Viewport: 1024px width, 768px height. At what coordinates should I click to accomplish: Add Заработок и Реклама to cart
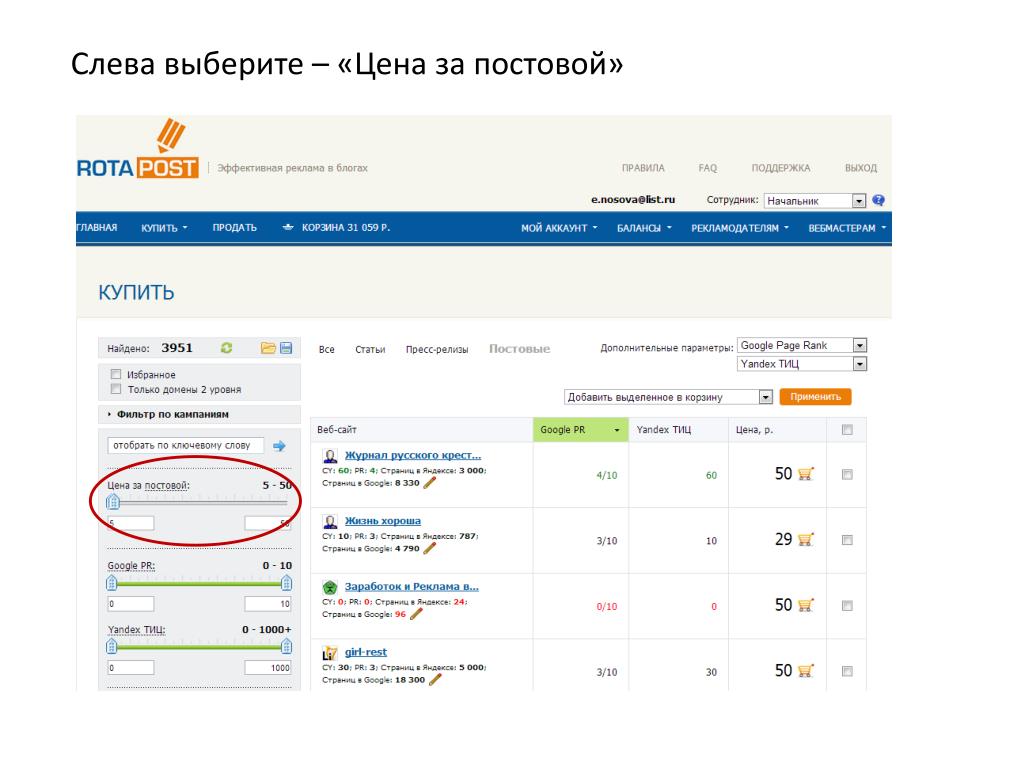point(806,605)
